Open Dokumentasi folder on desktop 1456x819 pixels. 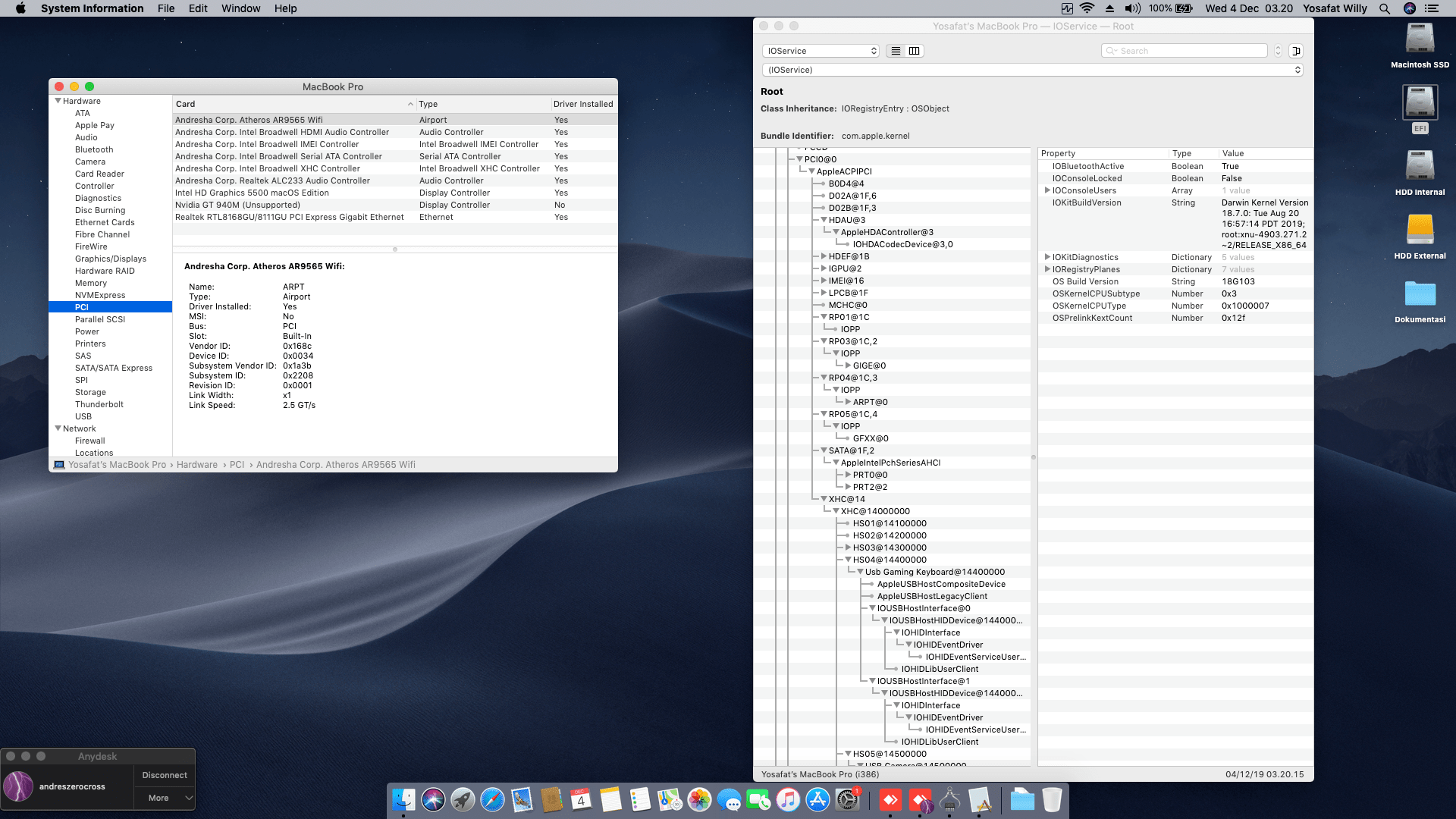[1420, 300]
